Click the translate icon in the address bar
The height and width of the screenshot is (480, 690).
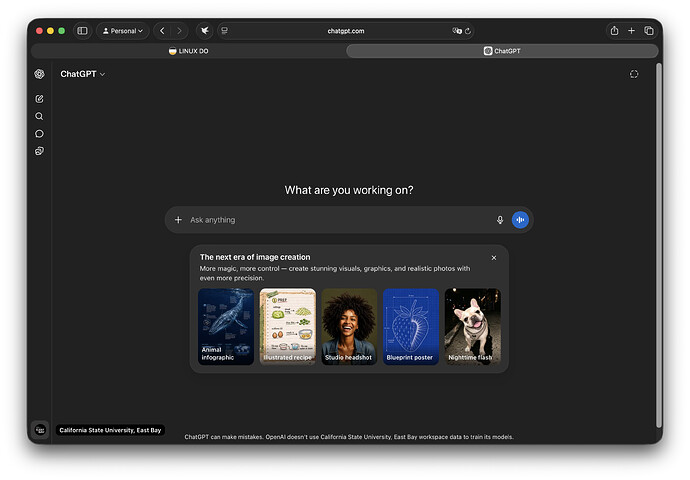pos(457,31)
